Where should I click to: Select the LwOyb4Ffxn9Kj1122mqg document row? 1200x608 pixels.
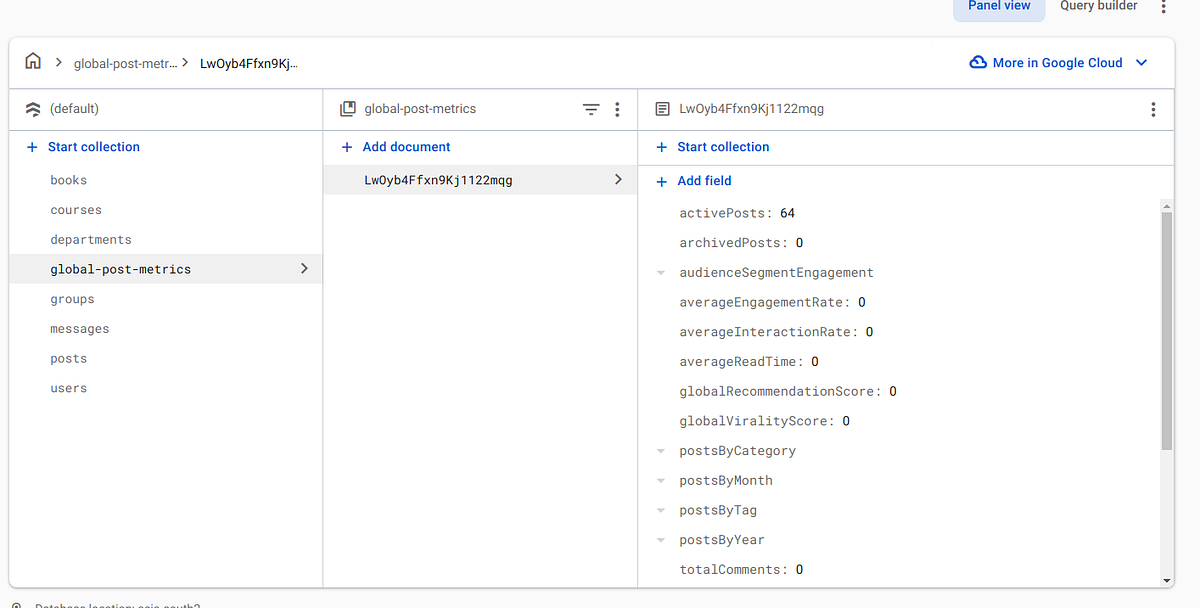click(x=438, y=180)
